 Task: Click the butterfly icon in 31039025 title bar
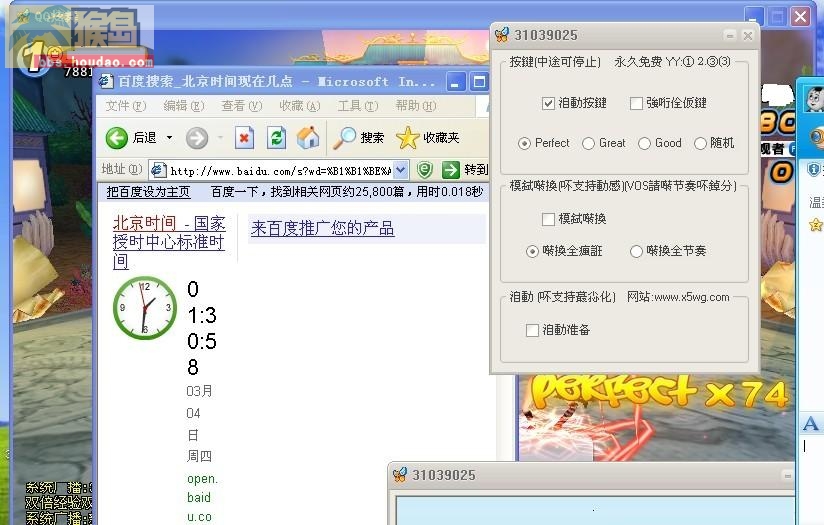pyautogui.click(x=502, y=35)
